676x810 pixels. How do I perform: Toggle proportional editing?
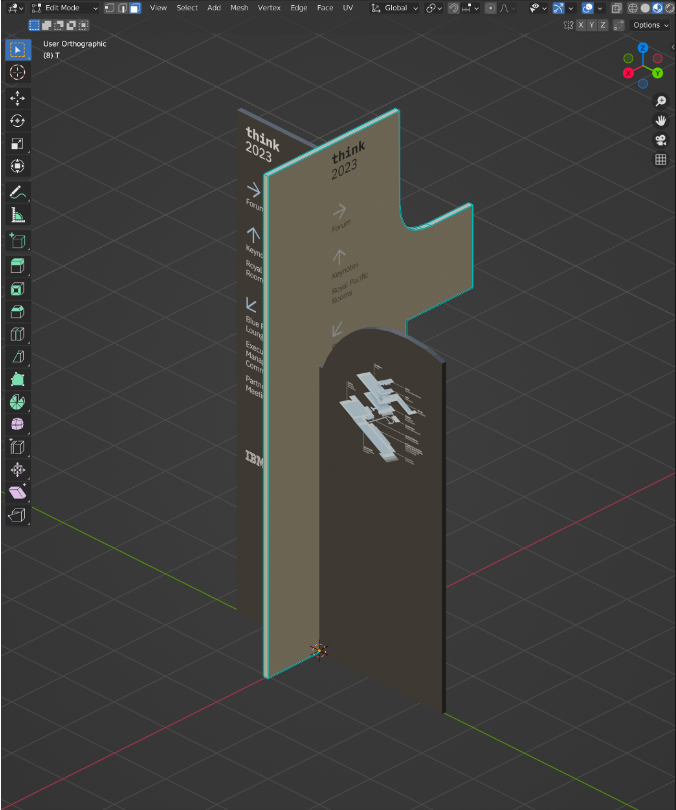(491, 8)
